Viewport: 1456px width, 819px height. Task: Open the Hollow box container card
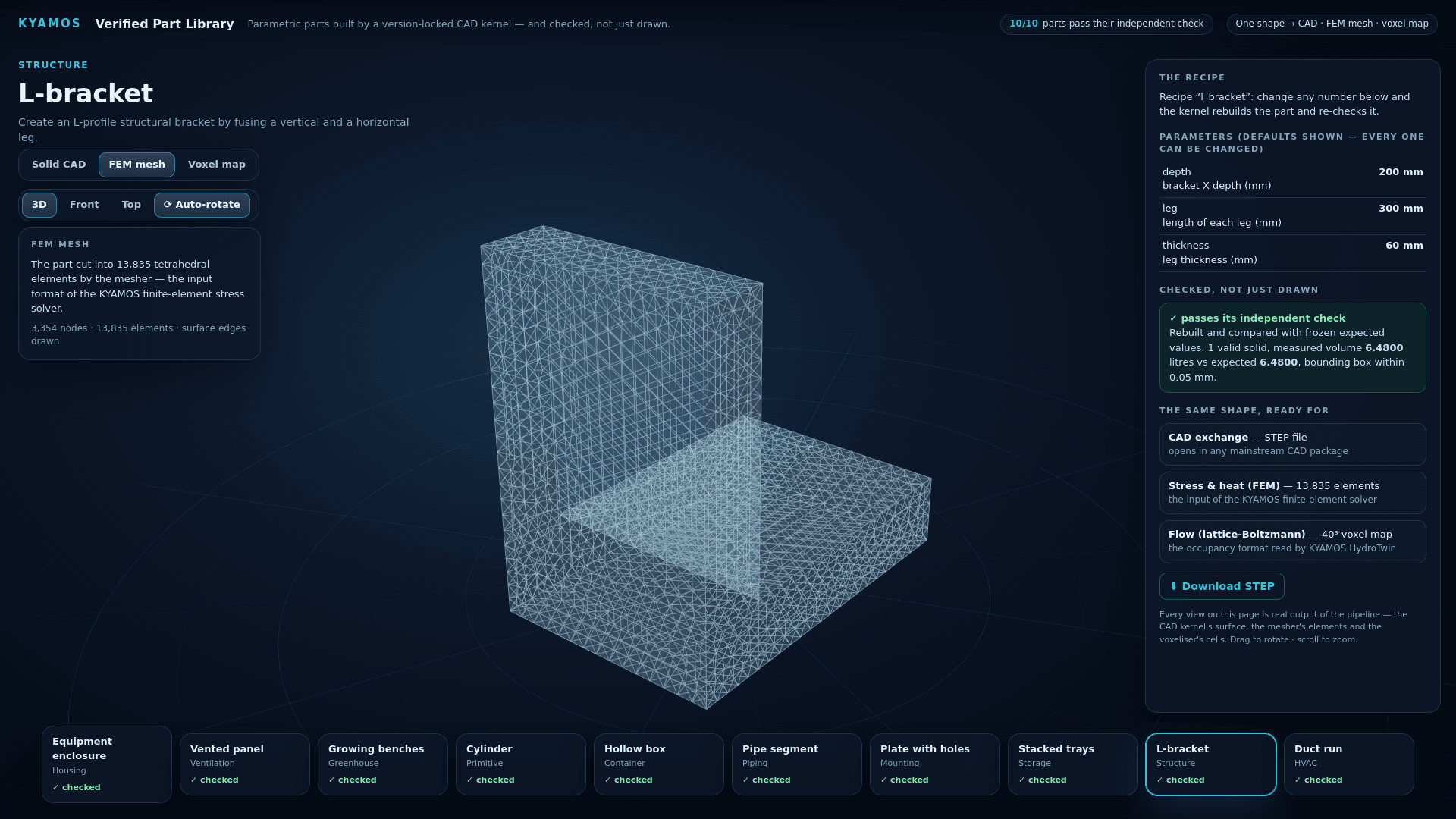(x=659, y=764)
